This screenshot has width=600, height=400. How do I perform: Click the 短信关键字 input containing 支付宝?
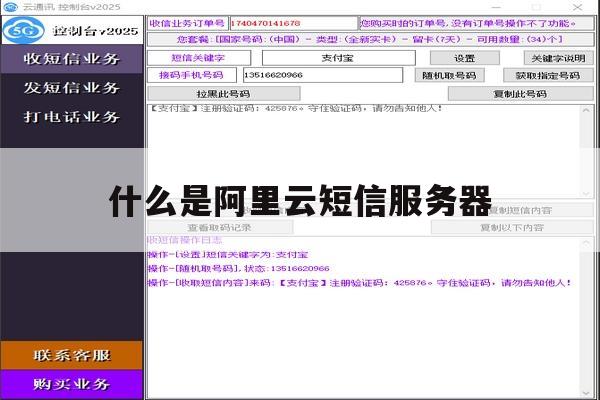point(339,58)
